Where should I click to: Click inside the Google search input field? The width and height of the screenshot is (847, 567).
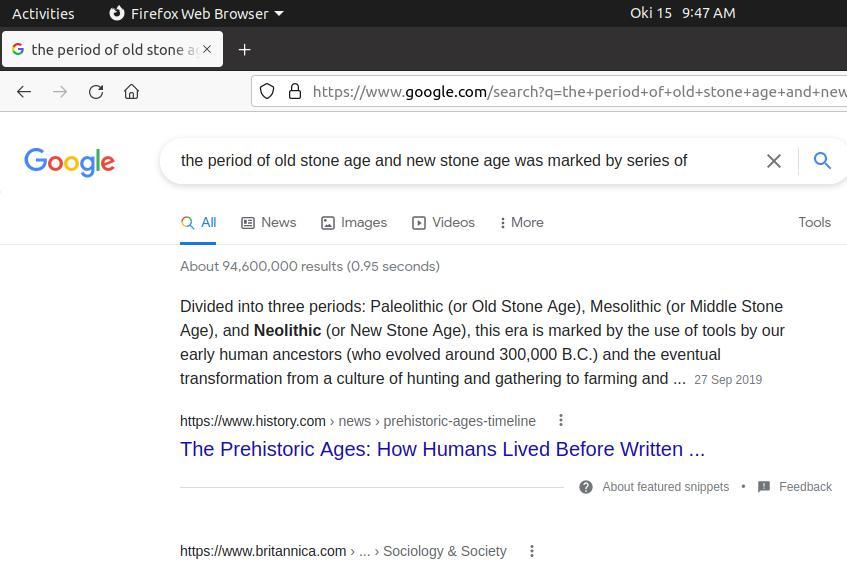(460, 160)
